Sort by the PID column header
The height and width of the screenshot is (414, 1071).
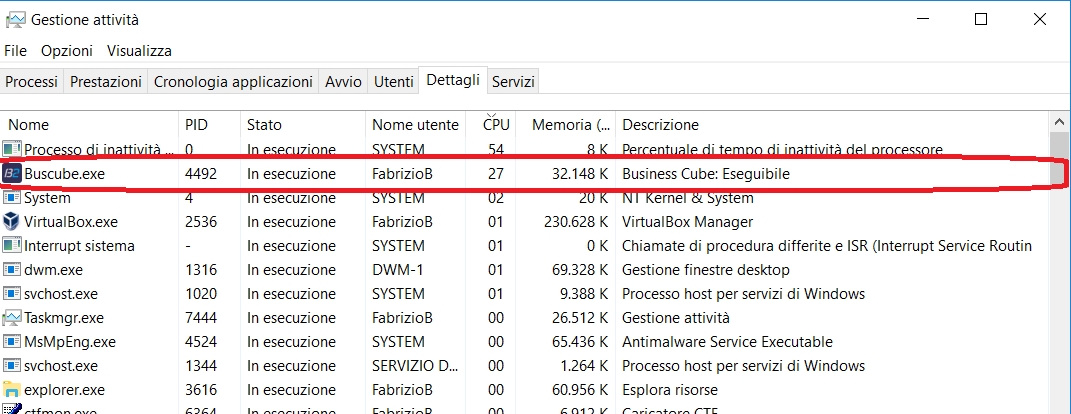196,125
